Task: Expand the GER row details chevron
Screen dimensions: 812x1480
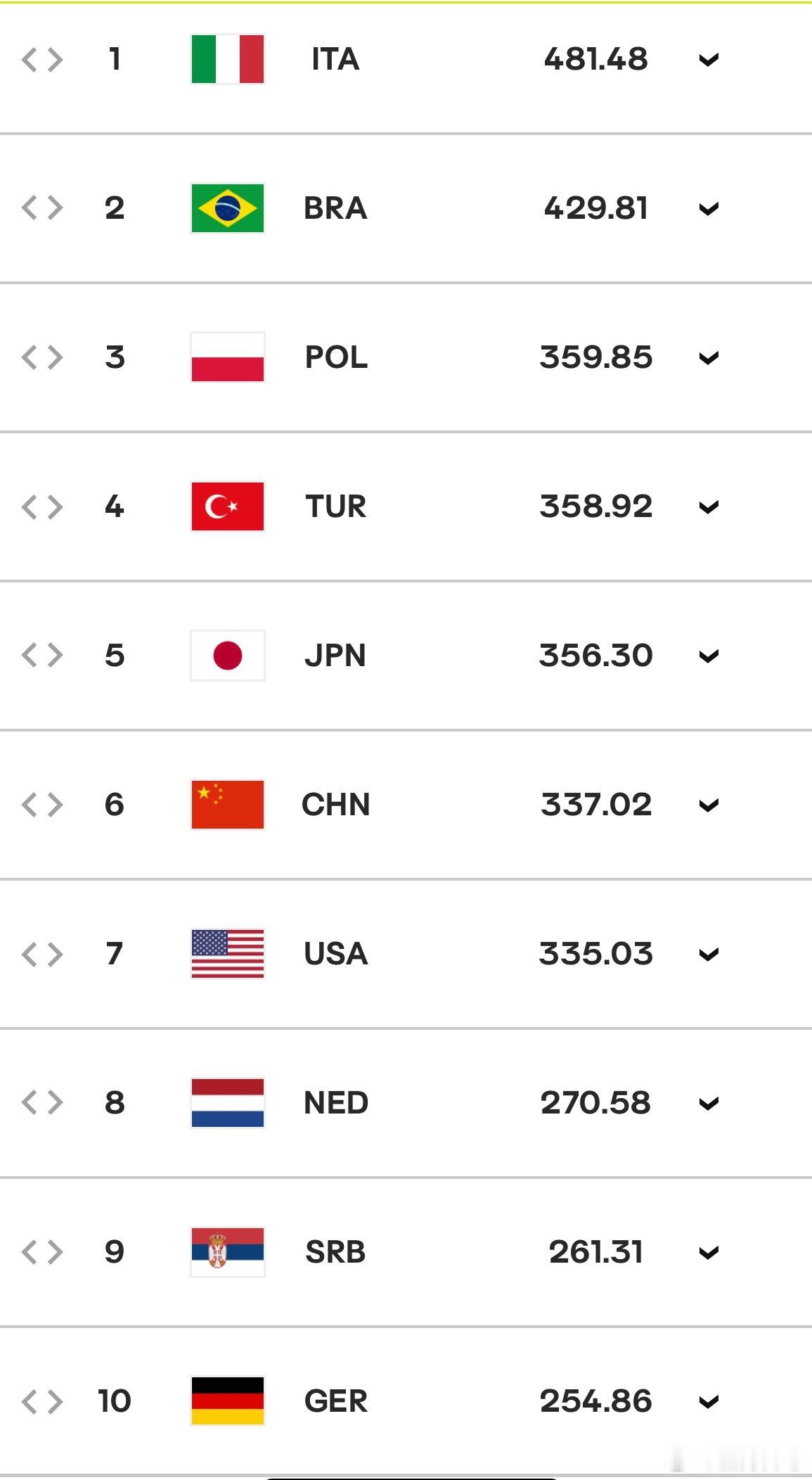Action: point(709,1402)
